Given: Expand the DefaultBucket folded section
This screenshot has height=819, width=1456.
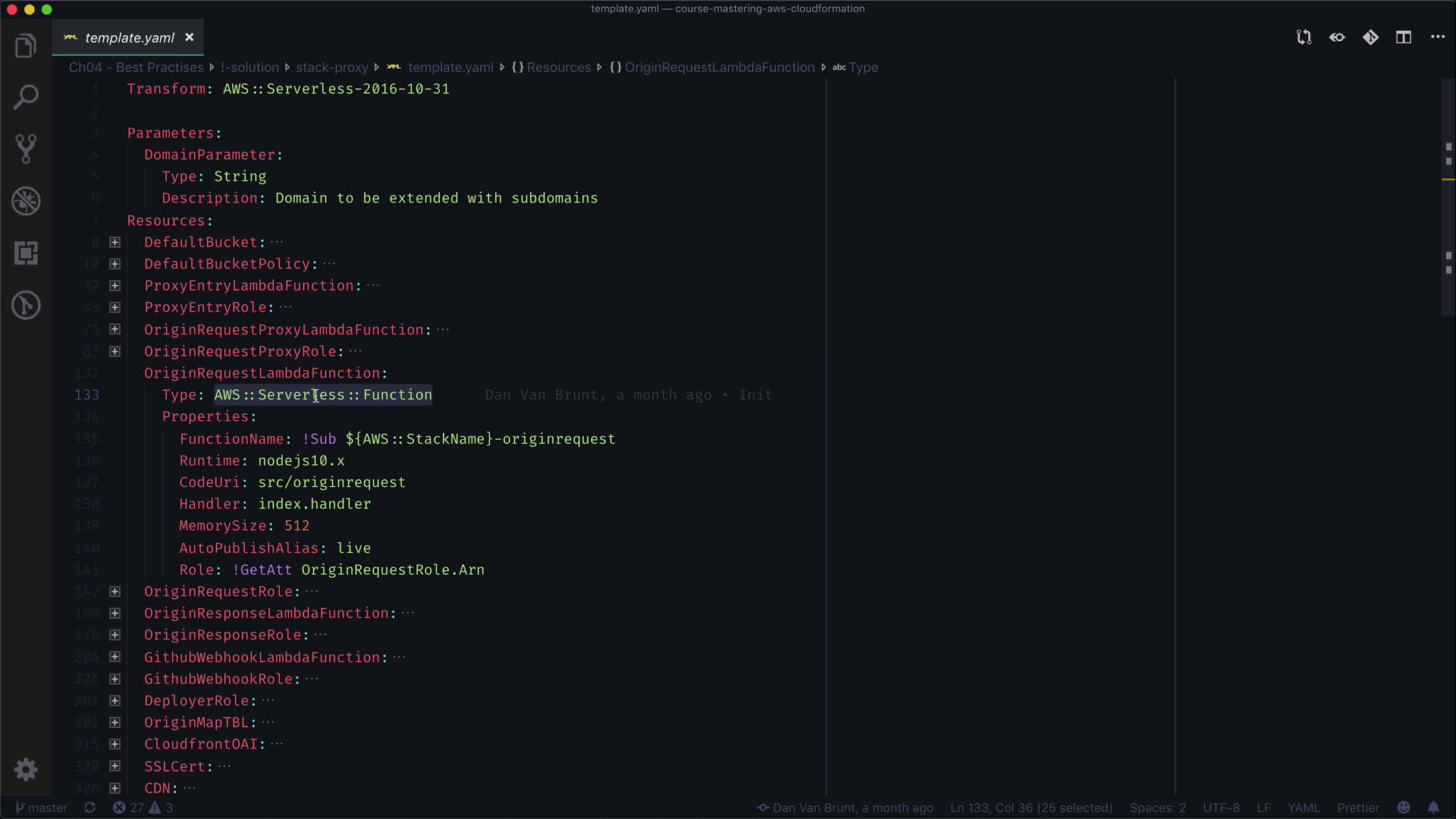Looking at the screenshot, I should (115, 243).
